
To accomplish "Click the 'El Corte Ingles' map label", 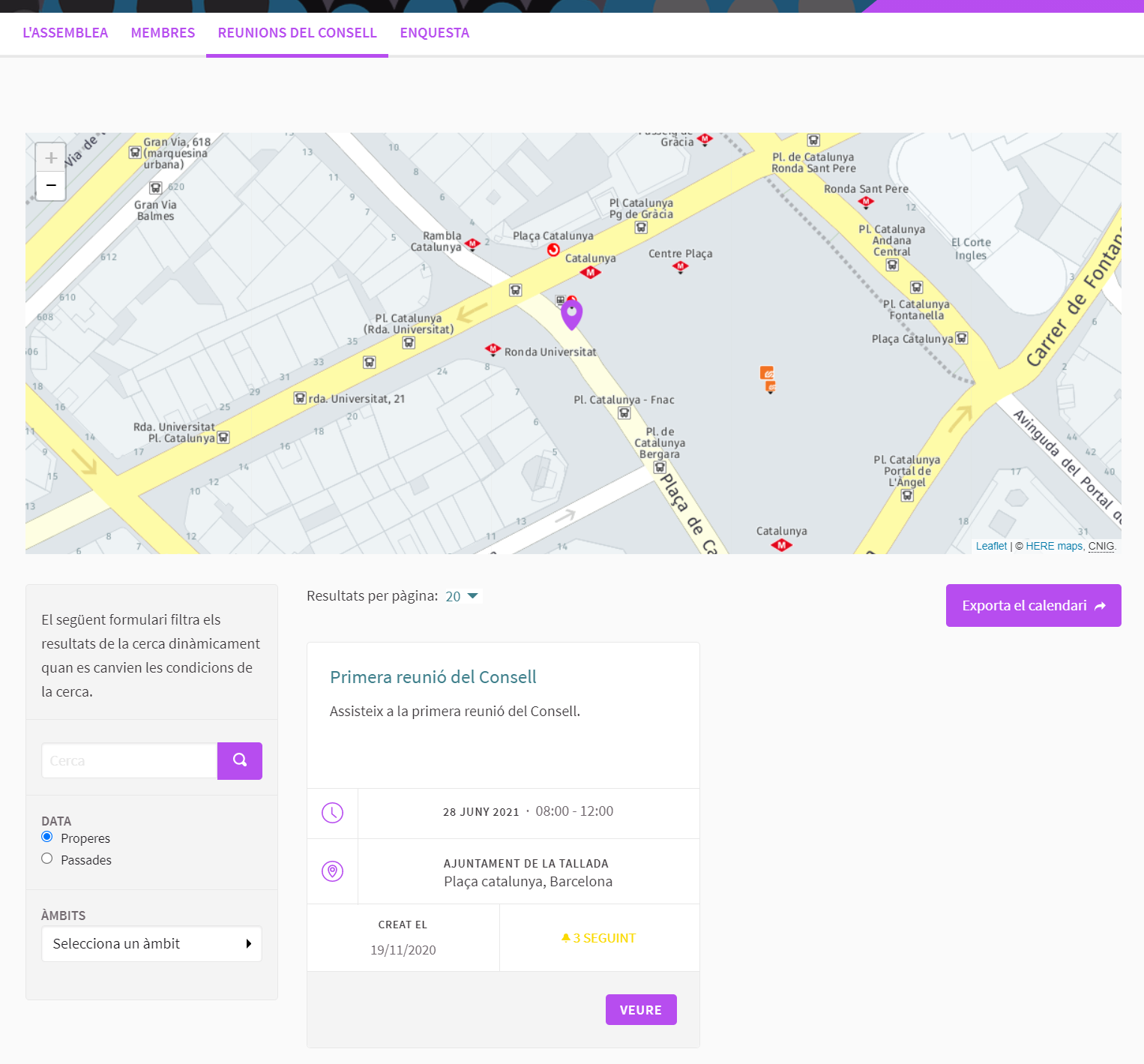I will (x=971, y=249).
